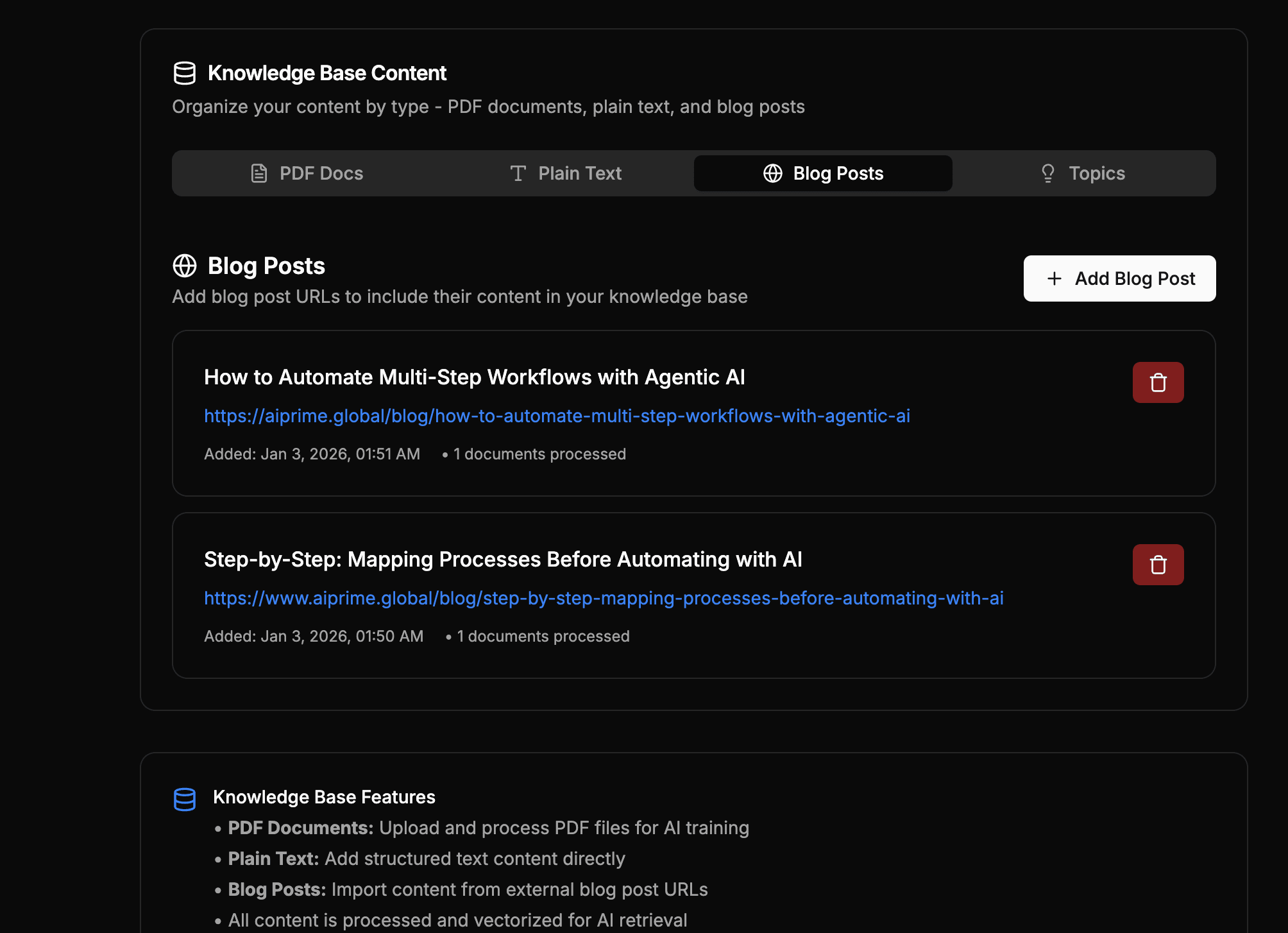The width and height of the screenshot is (1288, 933).
Task: Click the database icon beside Knowledge Base Content
Action: click(x=185, y=73)
